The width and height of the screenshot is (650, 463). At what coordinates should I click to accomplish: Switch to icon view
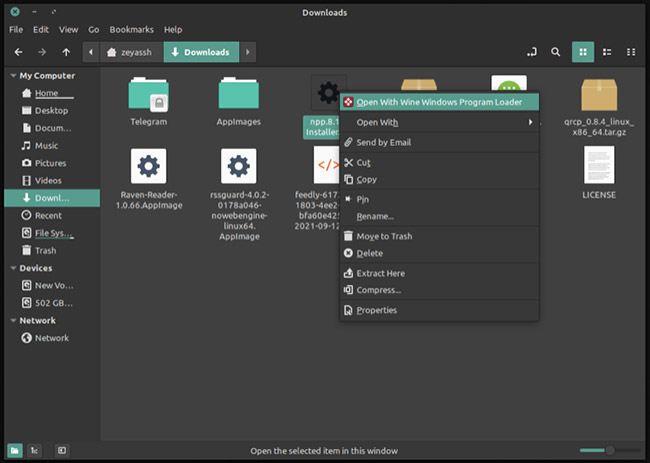tap(583, 52)
